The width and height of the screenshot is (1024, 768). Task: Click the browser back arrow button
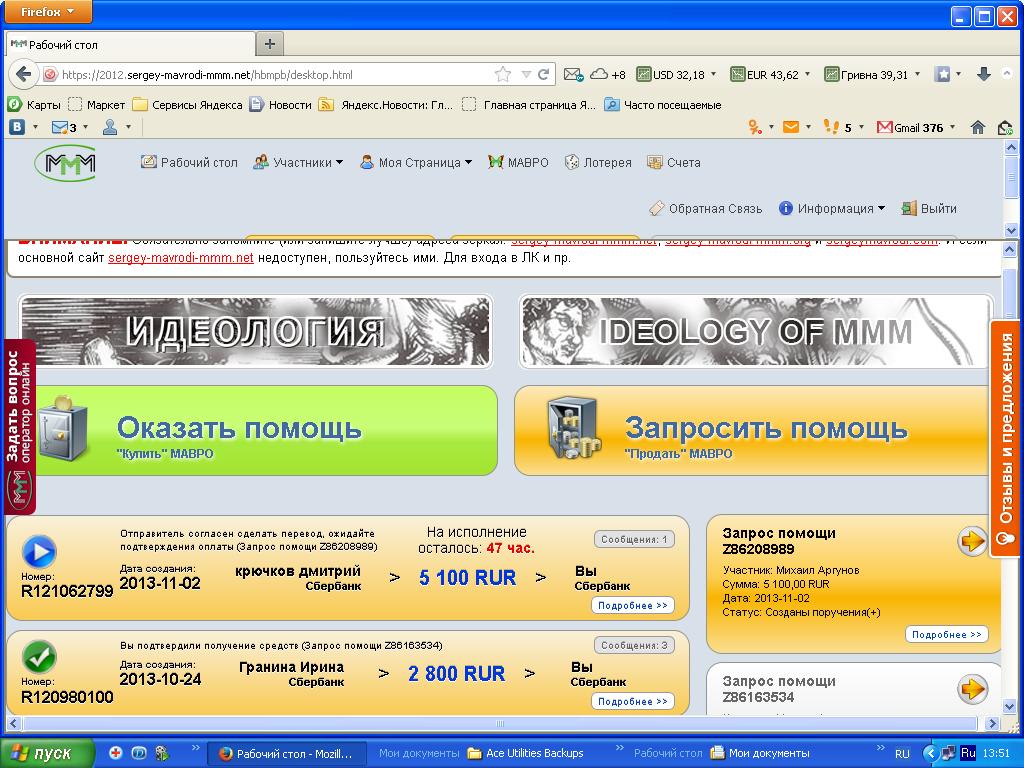[x=23, y=74]
